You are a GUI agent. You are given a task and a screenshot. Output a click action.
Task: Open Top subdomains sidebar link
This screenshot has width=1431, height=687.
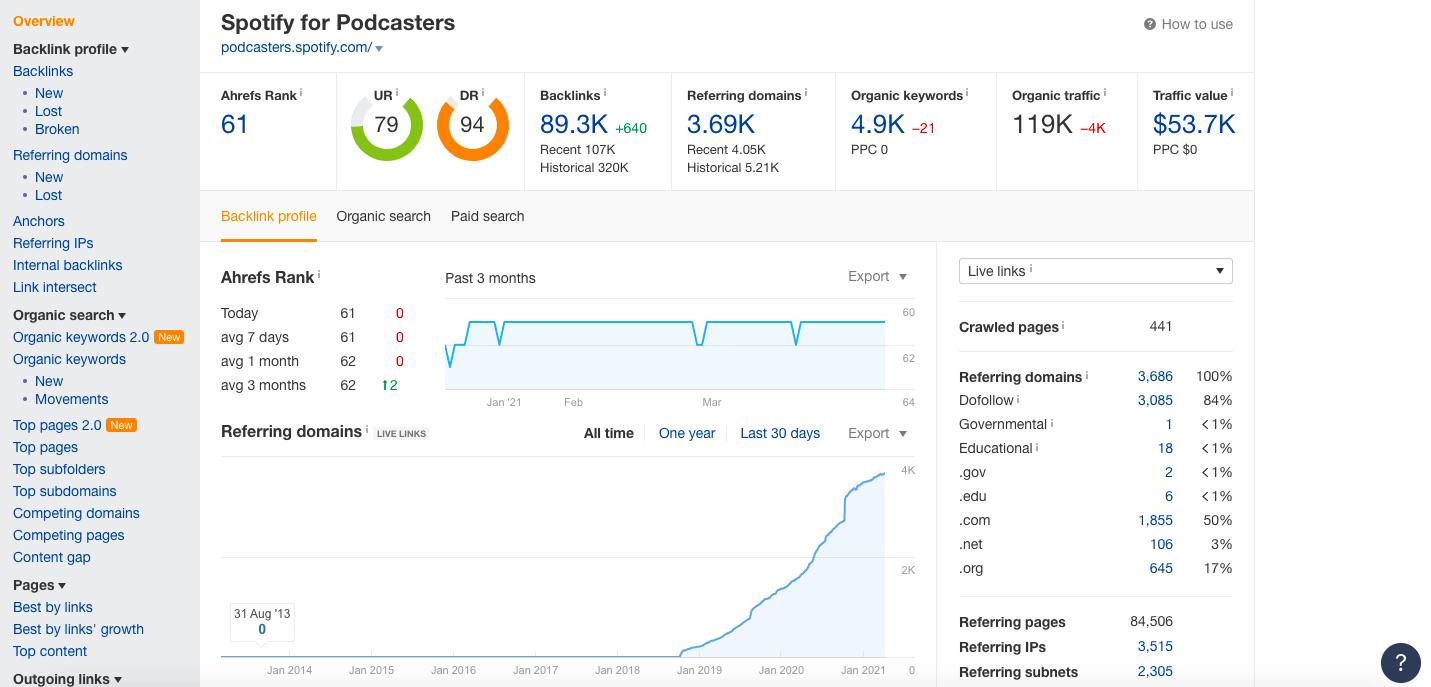point(65,491)
